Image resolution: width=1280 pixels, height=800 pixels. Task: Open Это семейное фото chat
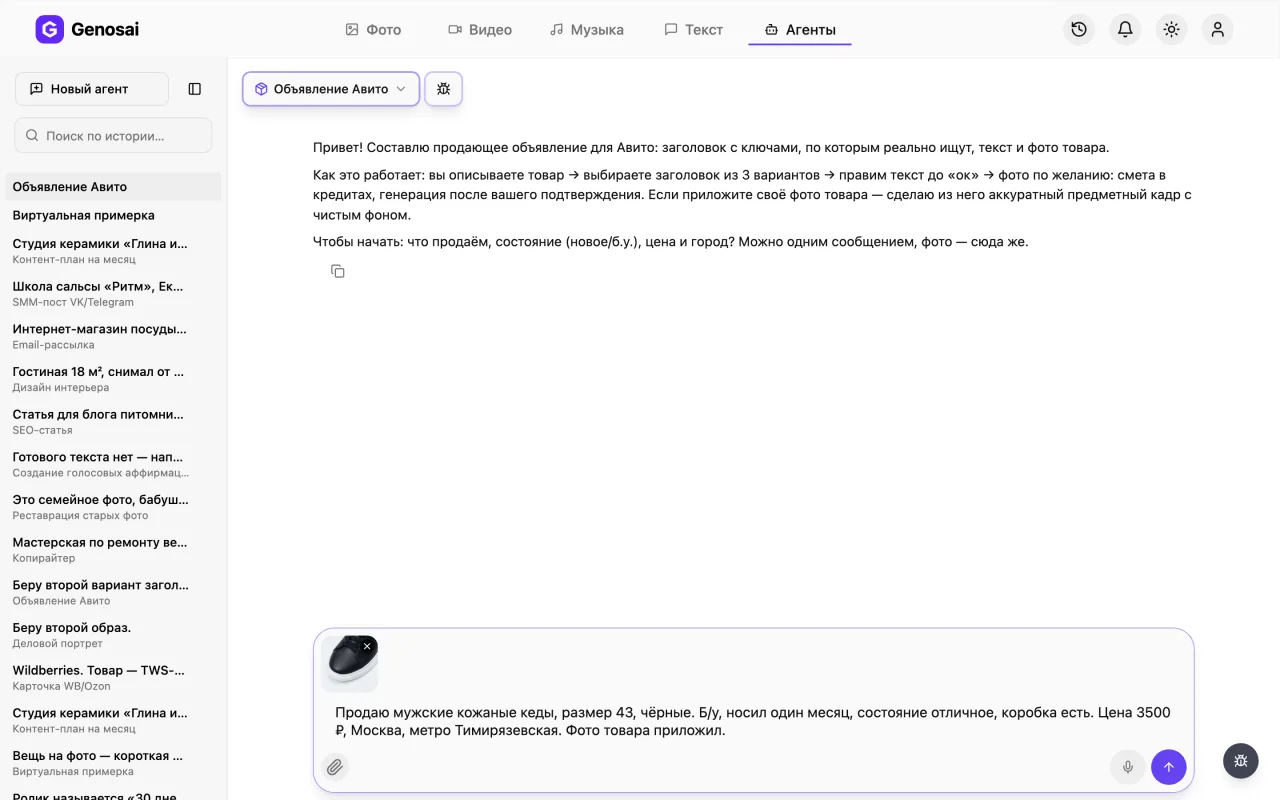[113, 507]
